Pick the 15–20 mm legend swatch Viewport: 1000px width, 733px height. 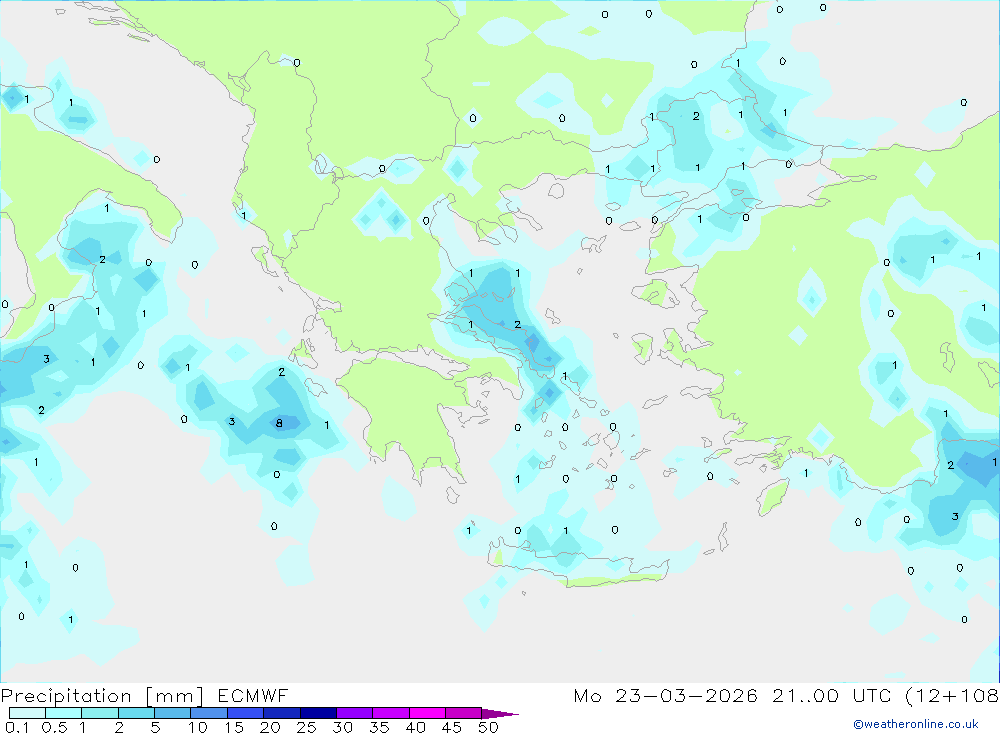(x=246, y=713)
